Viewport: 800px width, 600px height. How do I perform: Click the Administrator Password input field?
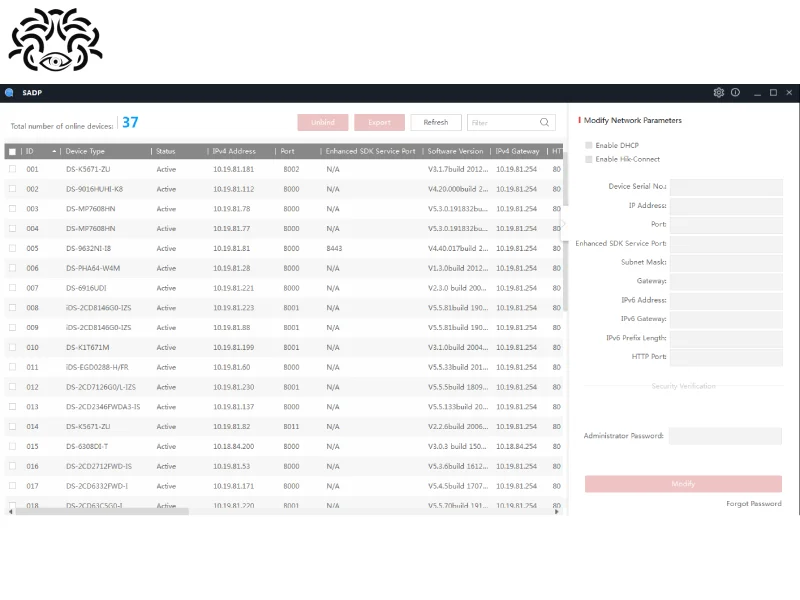tap(725, 436)
